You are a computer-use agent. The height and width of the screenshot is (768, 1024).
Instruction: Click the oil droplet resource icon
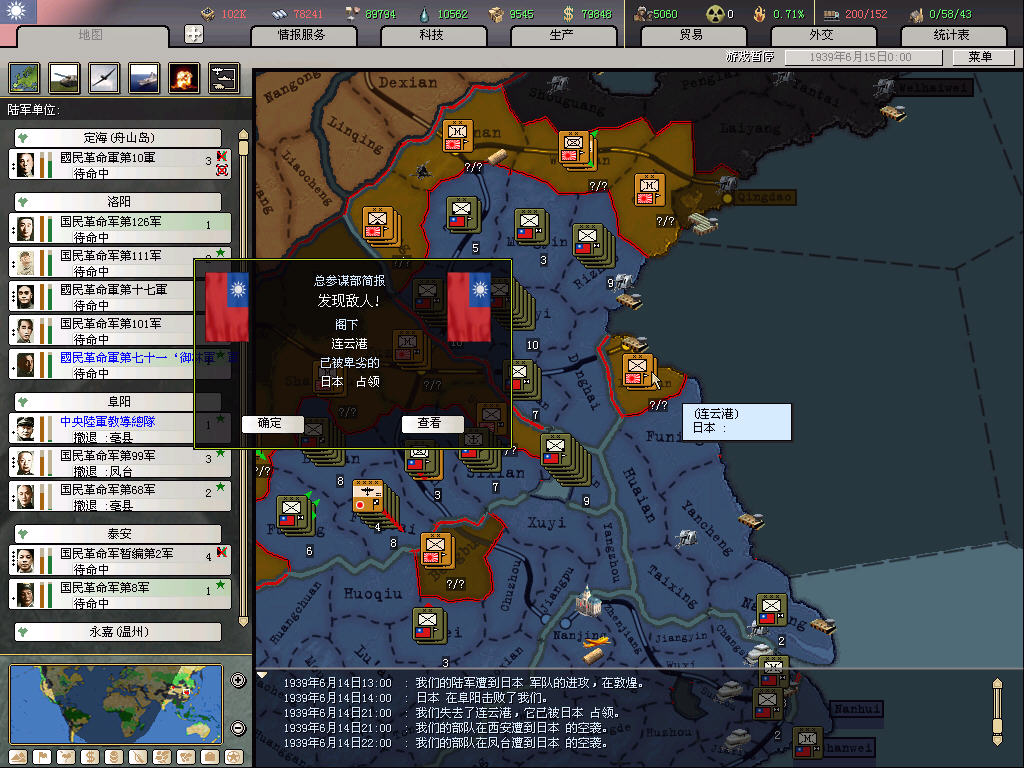pos(425,14)
